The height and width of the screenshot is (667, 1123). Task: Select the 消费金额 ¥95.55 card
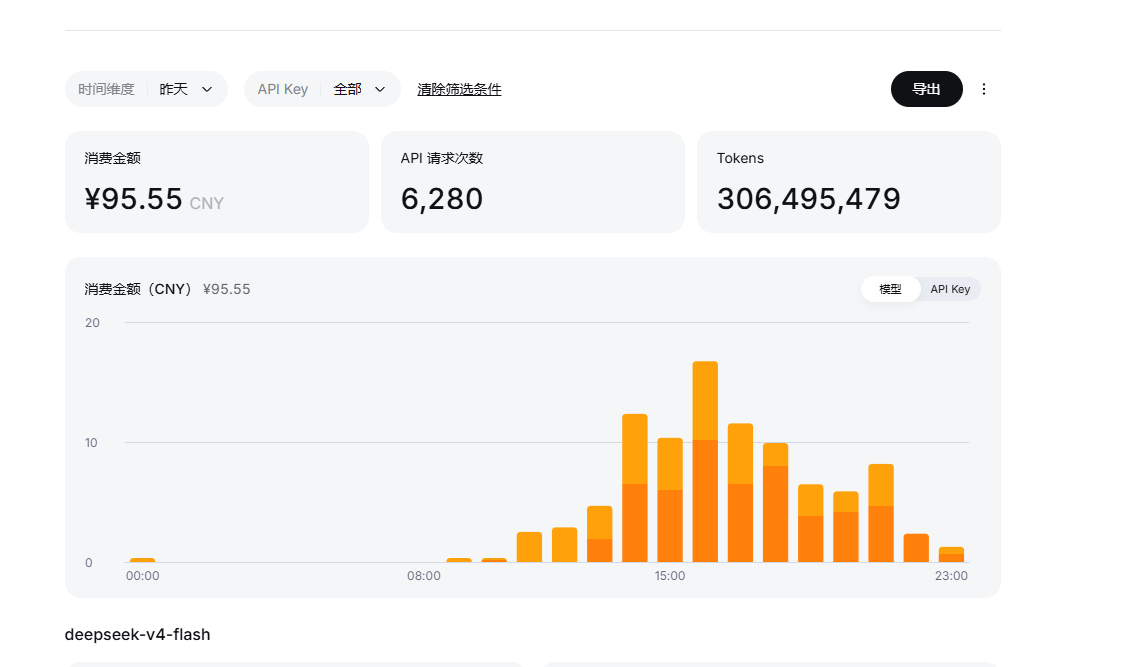click(x=216, y=181)
